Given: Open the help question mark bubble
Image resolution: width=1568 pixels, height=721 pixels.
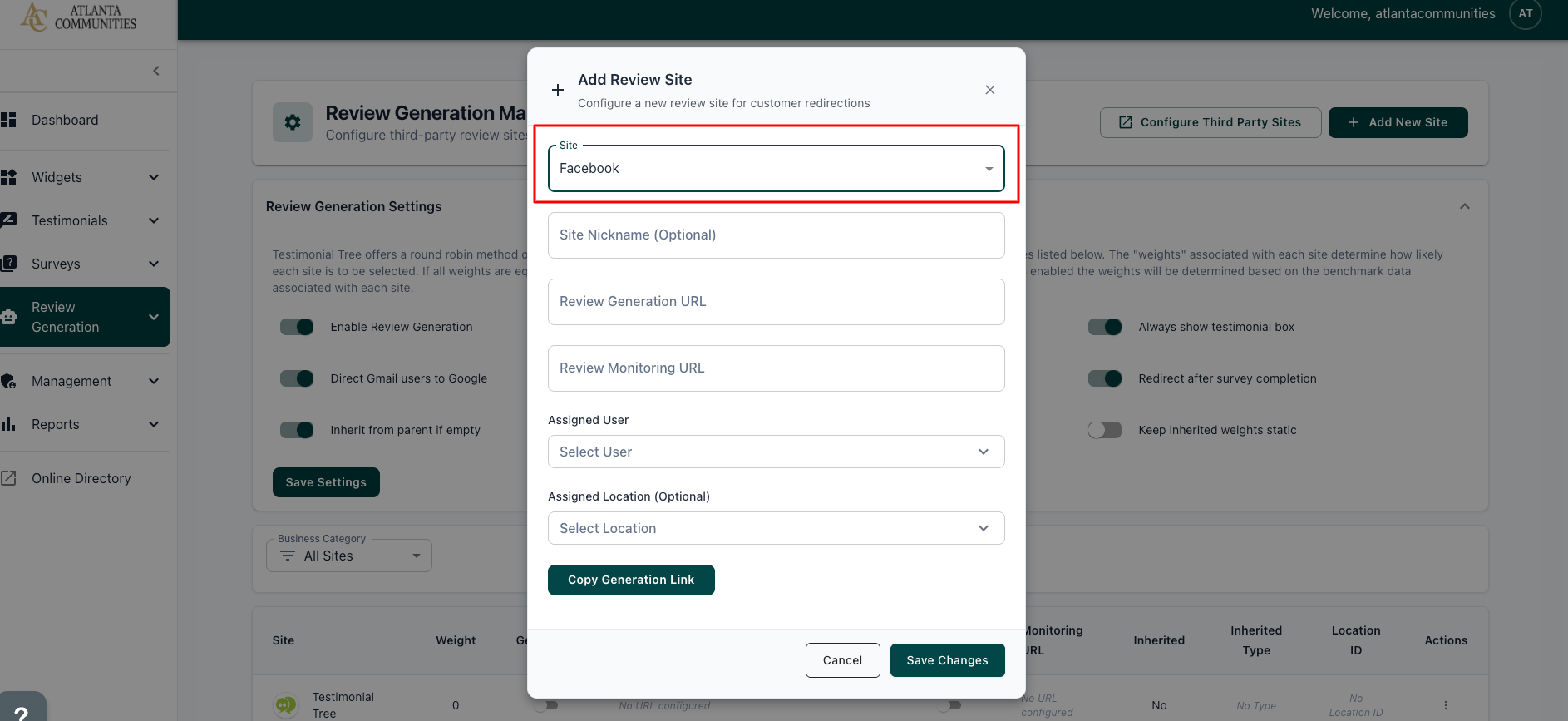Looking at the screenshot, I should coord(22,709).
